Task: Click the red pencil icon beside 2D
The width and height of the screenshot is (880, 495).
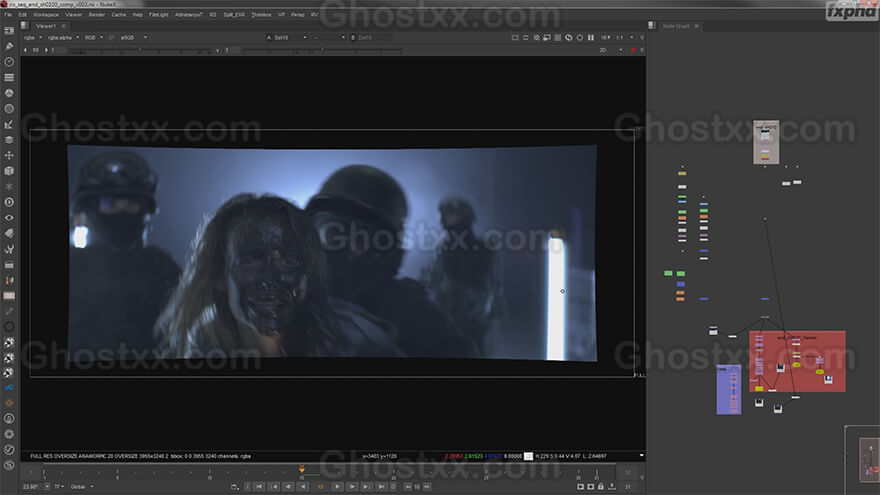Action: tap(632, 50)
